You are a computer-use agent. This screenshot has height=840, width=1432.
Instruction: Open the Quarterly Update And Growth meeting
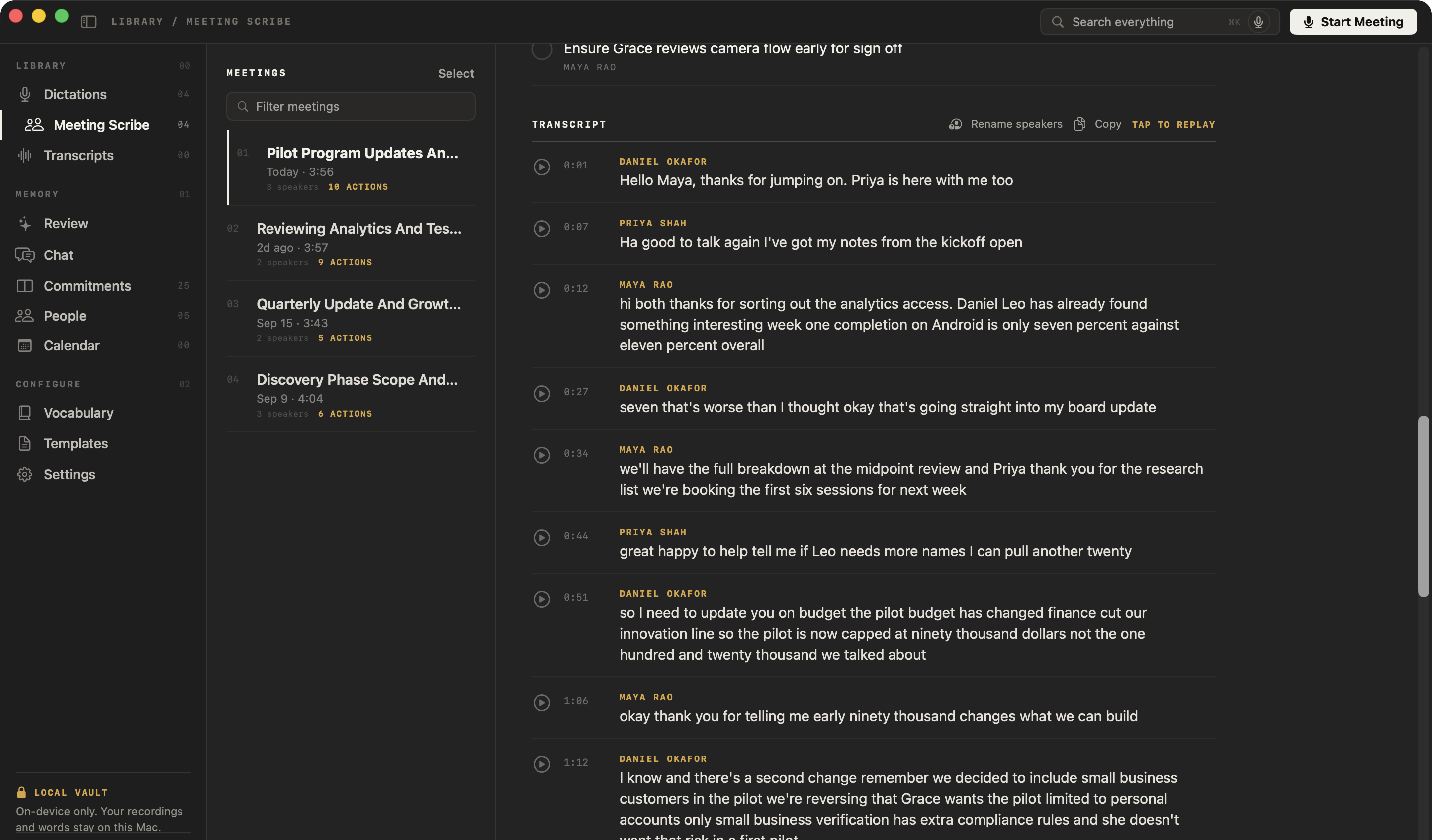click(x=351, y=319)
